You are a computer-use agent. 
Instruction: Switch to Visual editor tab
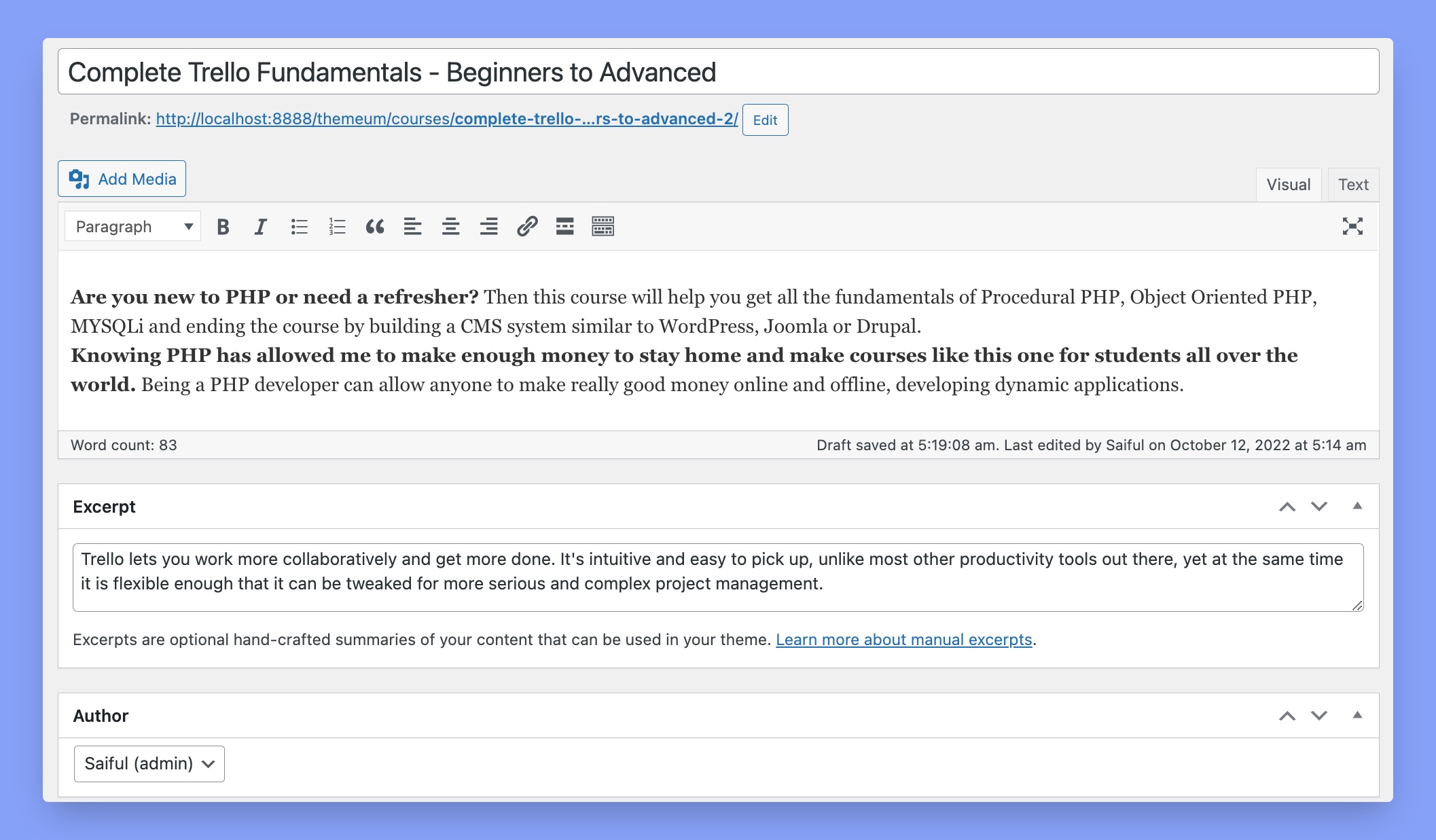pyautogui.click(x=1289, y=184)
